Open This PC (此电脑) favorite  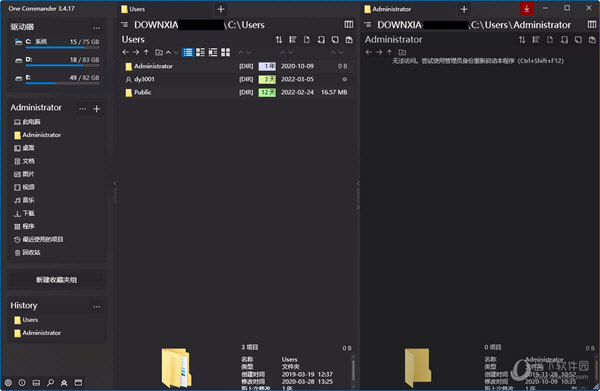pos(27,122)
